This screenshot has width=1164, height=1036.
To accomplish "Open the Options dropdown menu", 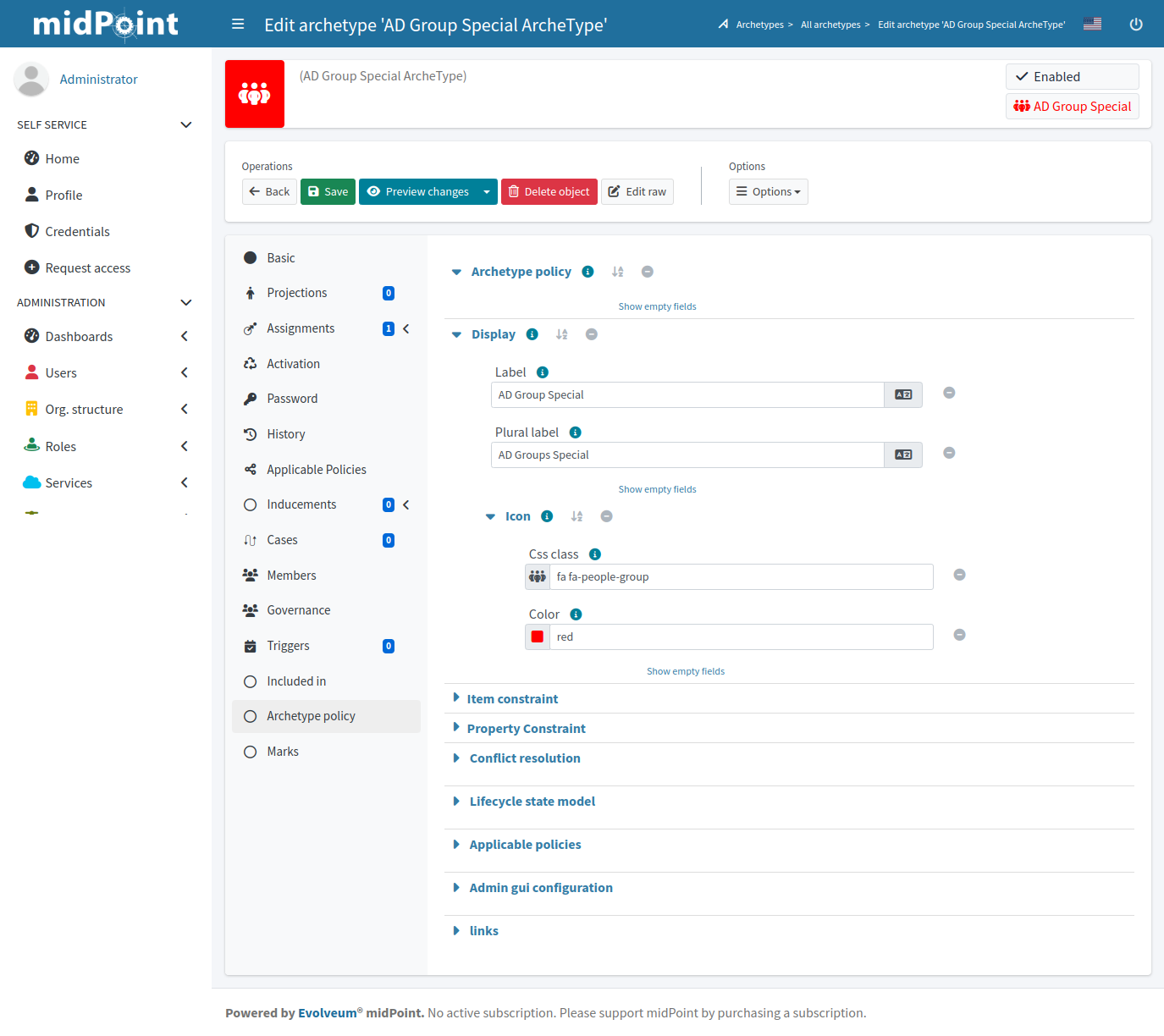I will (x=769, y=192).
